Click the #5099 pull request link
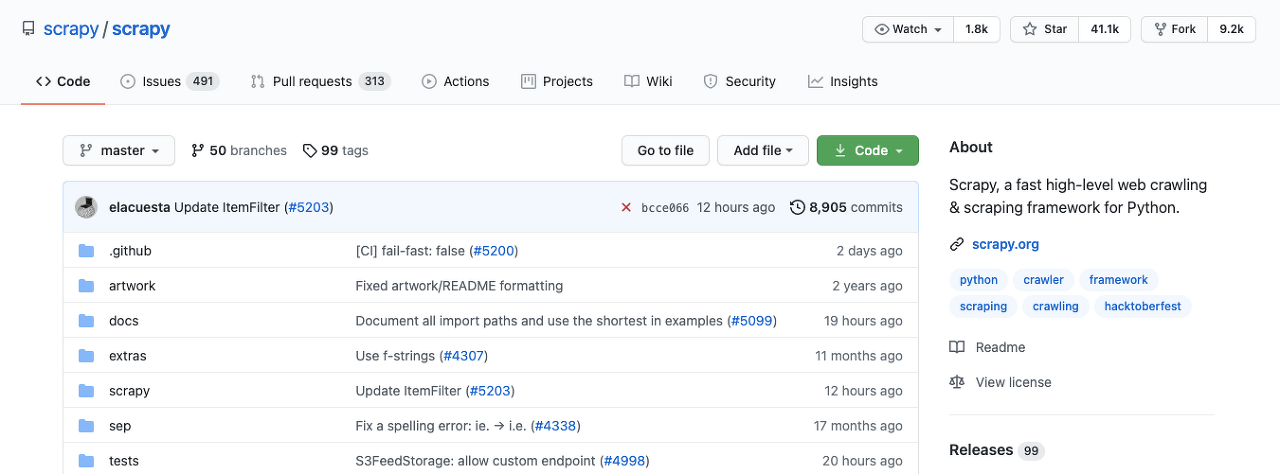Screen dimensions: 1280x474 [752, 321]
